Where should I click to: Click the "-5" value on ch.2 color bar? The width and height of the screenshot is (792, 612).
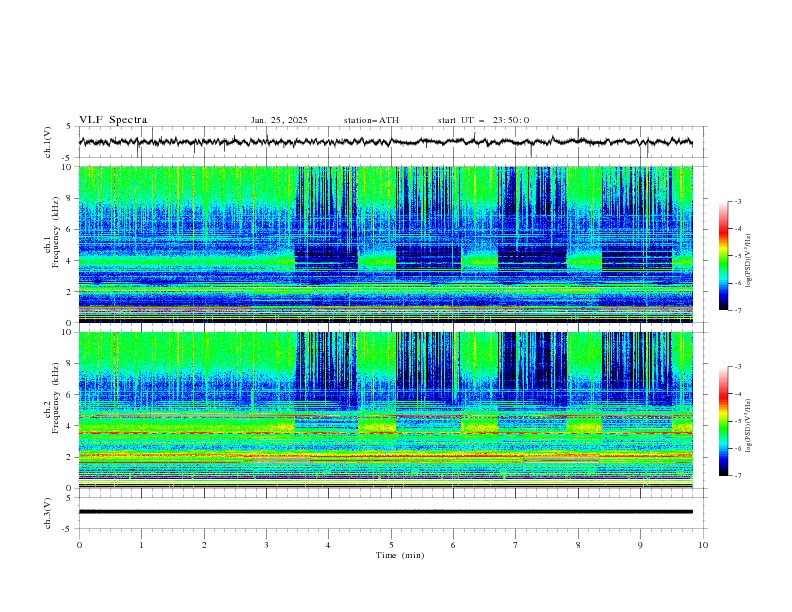[x=738, y=421]
